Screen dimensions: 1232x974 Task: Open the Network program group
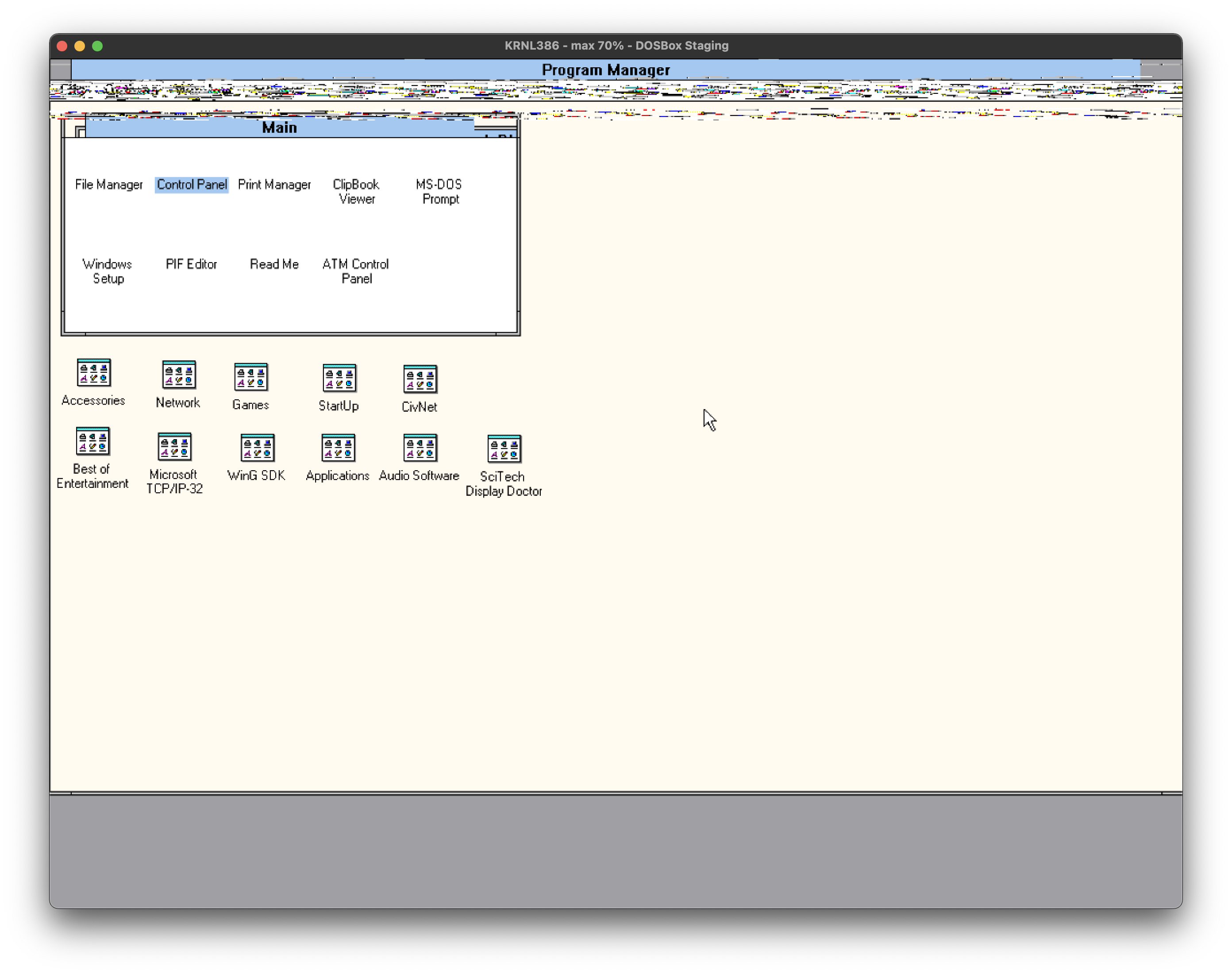pyautogui.click(x=178, y=376)
